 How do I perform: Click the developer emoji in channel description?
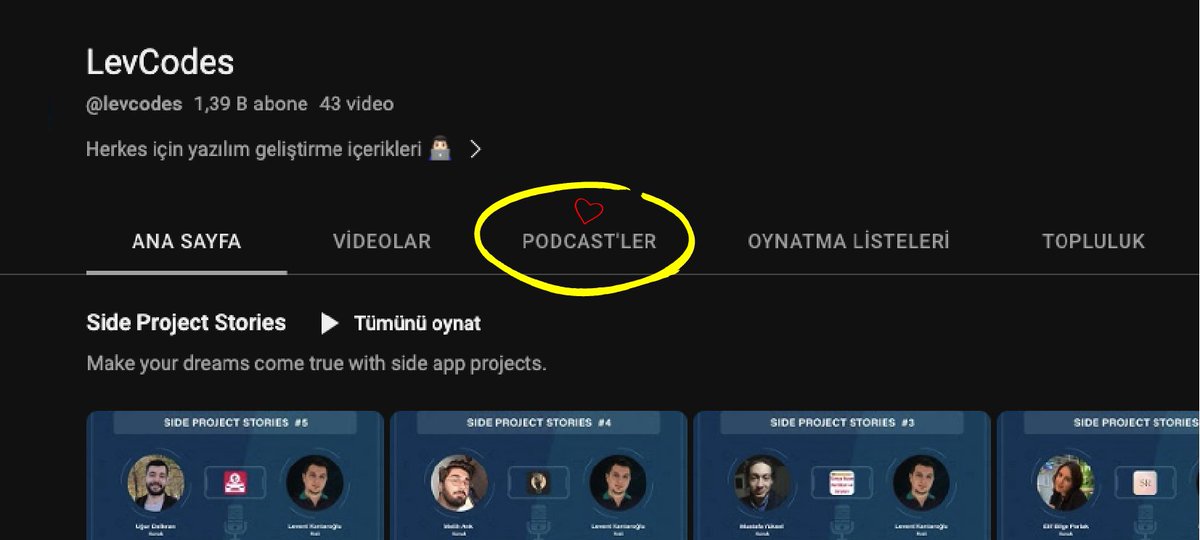click(440, 149)
